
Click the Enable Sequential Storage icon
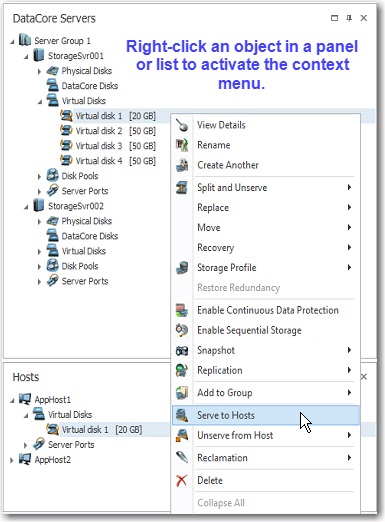[x=182, y=330]
